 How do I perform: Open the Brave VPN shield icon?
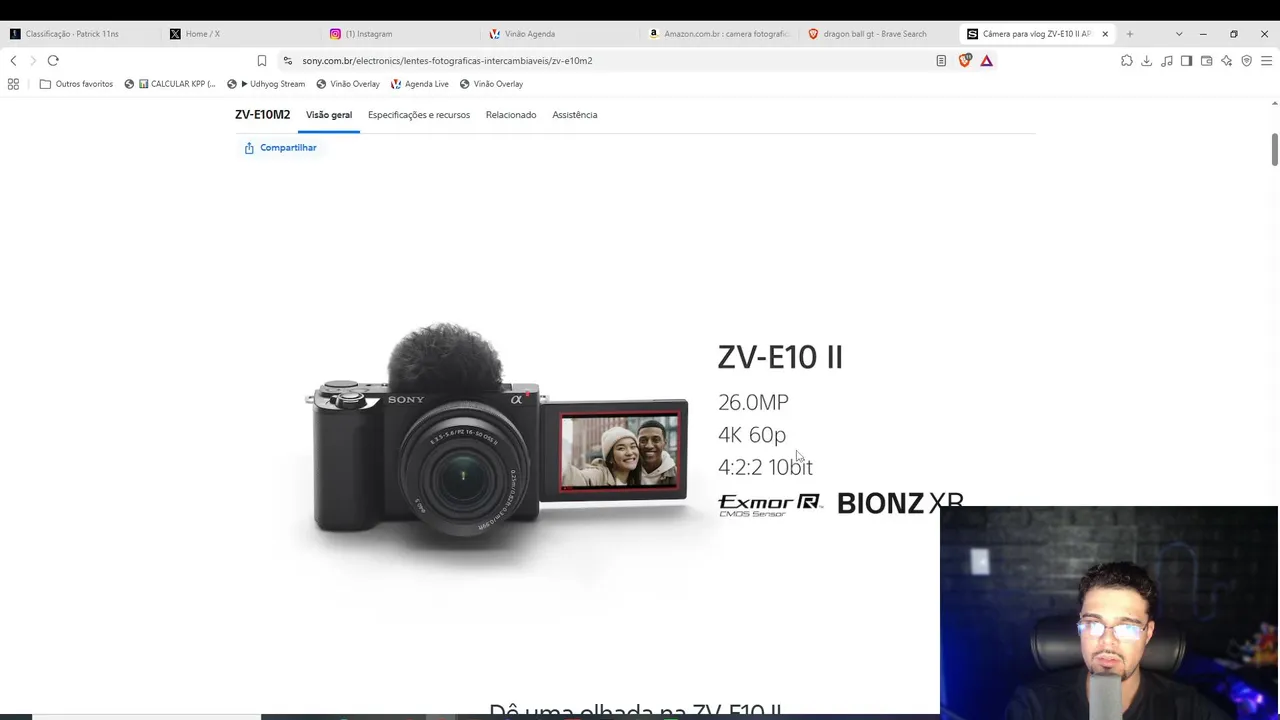coord(1247,61)
